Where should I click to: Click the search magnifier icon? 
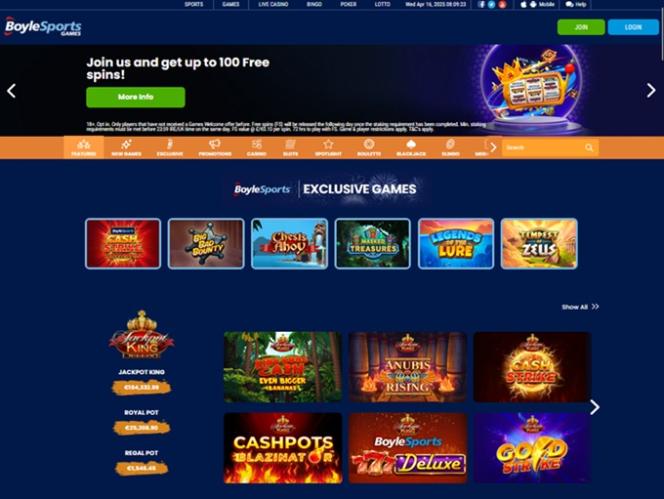[589, 147]
